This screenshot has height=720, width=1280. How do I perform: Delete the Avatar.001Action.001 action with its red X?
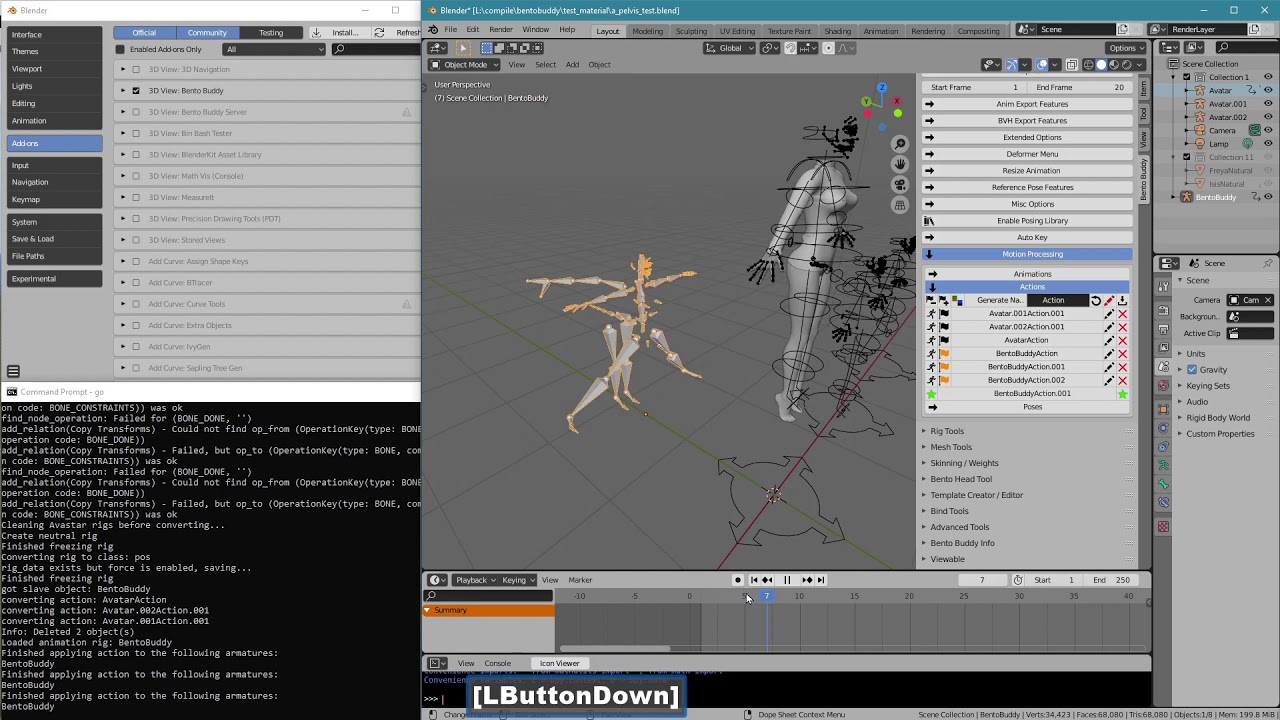[x=1122, y=314]
